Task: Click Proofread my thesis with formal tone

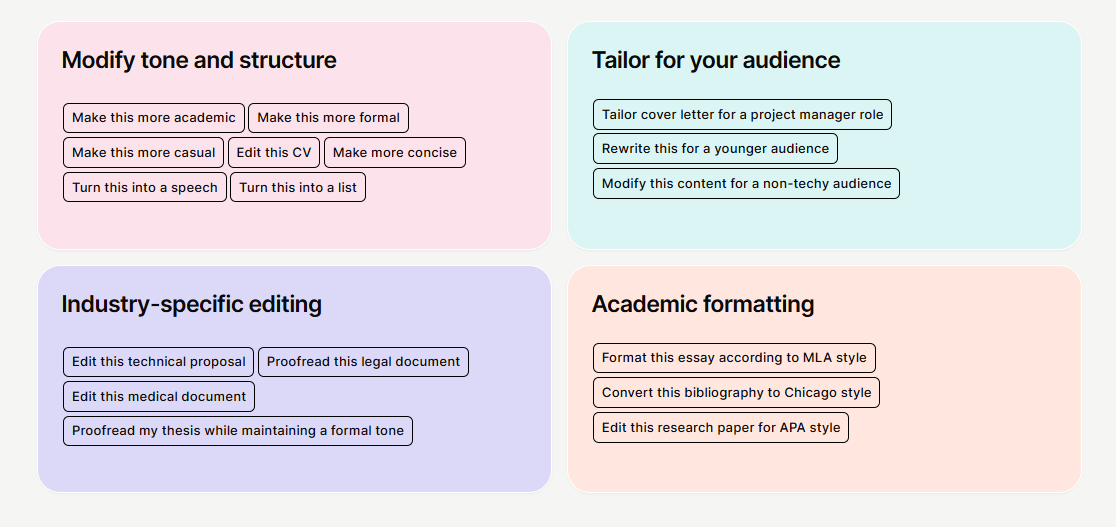Action: pyautogui.click(x=238, y=432)
